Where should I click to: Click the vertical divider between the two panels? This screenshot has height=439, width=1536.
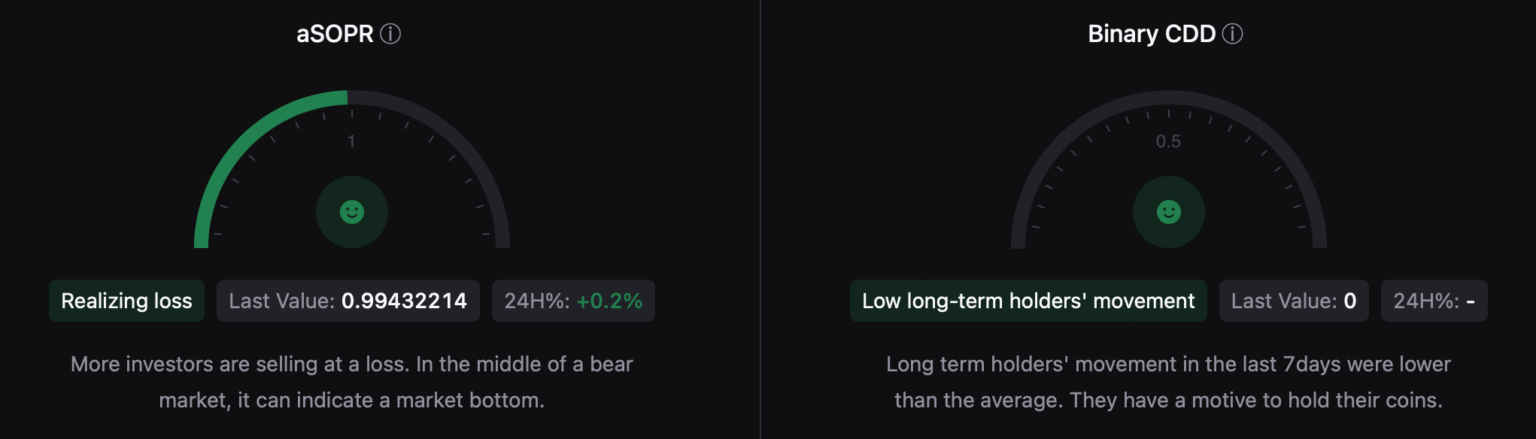(760, 219)
